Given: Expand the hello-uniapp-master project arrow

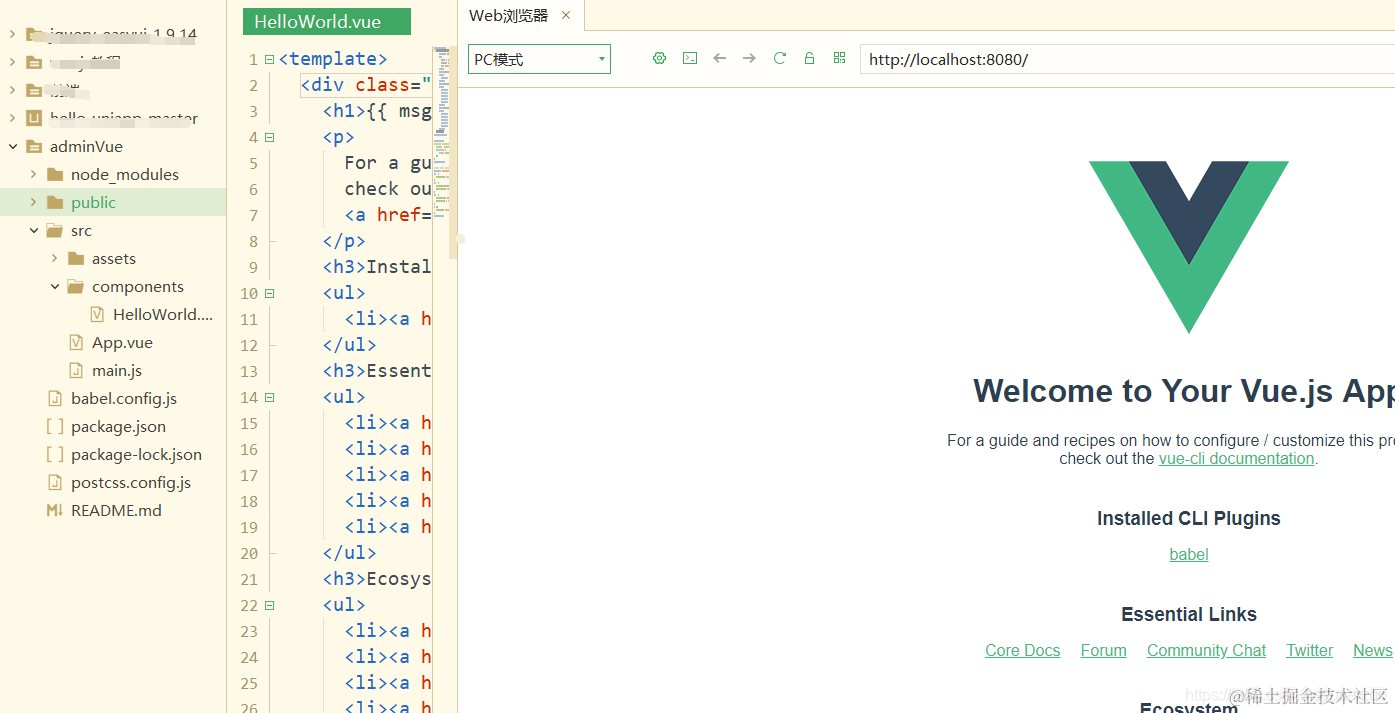Looking at the screenshot, I should 13,118.
